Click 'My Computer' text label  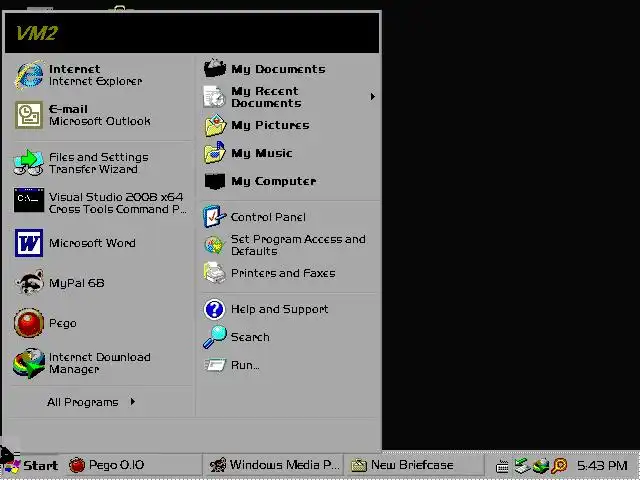coord(273,181)
